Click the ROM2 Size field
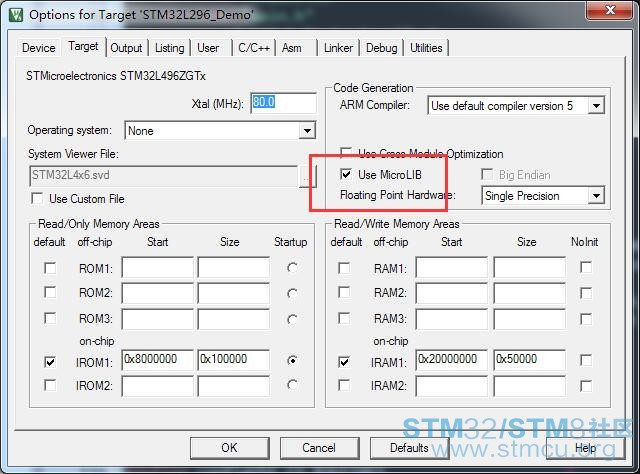Image resolution: width=640 pixels, height=474 pixels. click(233, 293)
